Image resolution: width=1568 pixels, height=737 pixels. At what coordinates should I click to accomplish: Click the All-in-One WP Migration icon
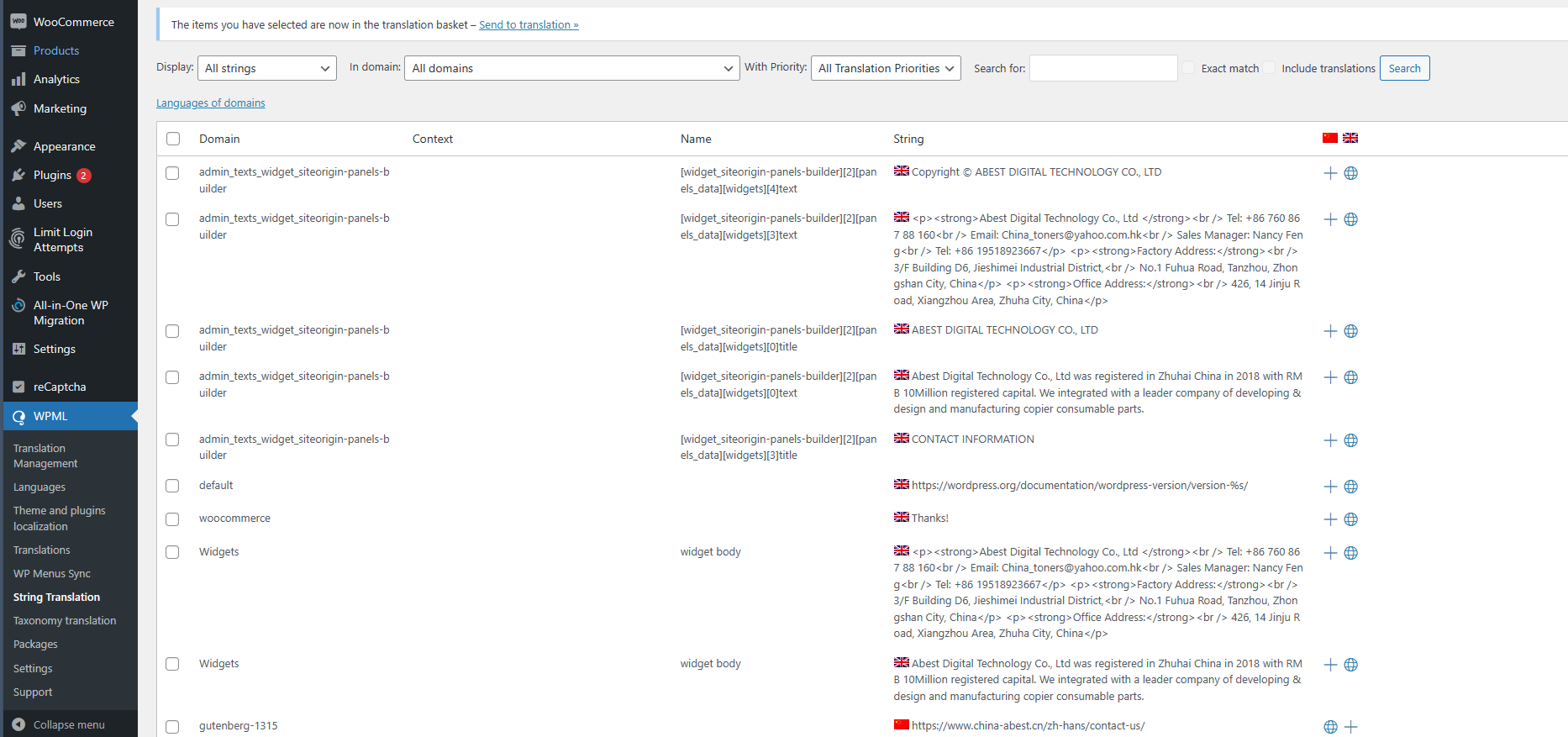(x=18, y=305)
